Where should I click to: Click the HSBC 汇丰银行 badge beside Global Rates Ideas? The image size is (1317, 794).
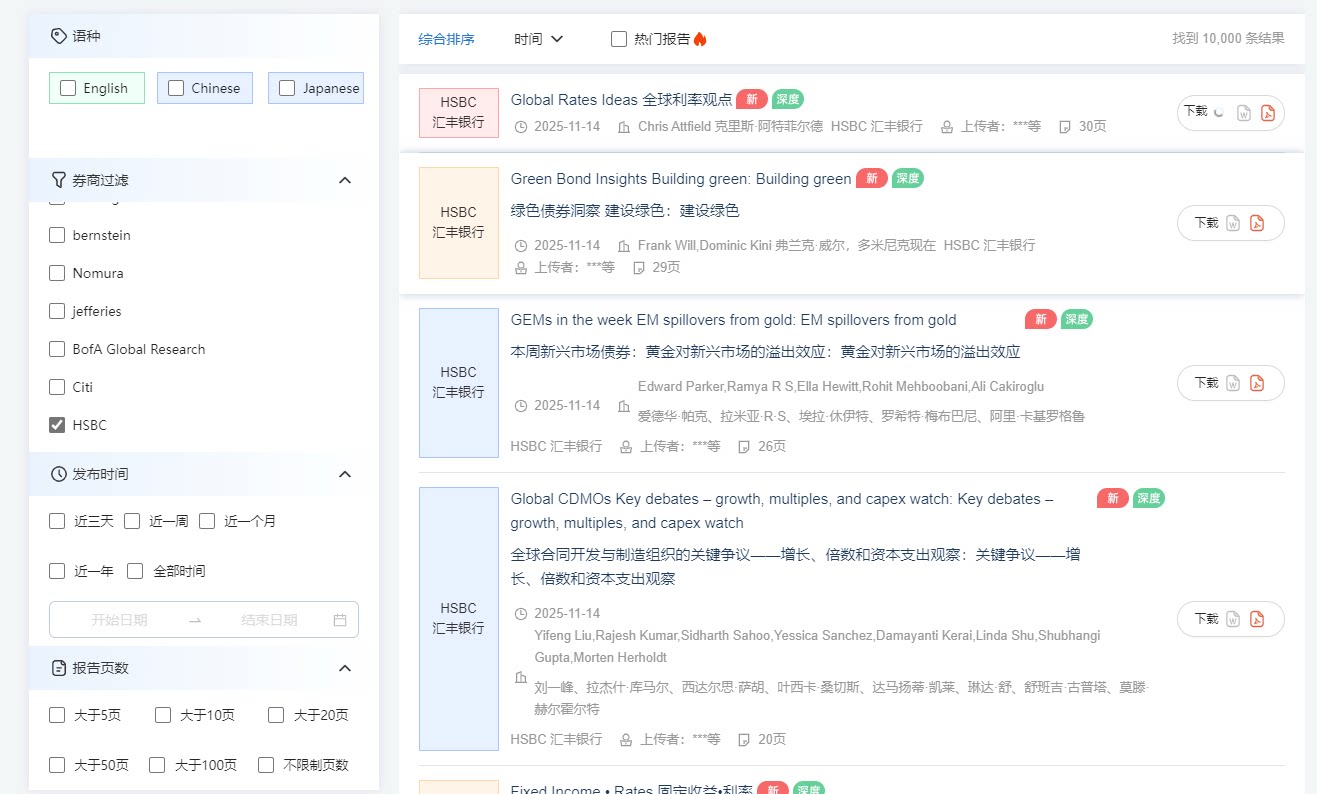(x=459, y=113)
